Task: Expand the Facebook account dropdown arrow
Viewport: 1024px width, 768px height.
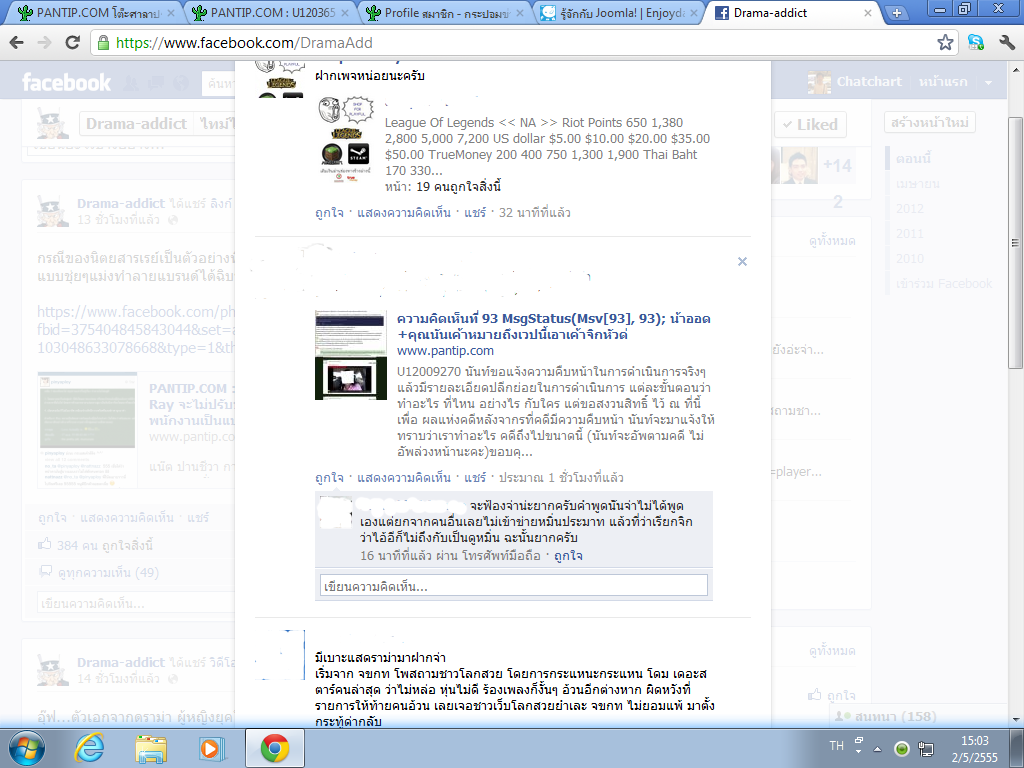Action: [x=988, y=83]
